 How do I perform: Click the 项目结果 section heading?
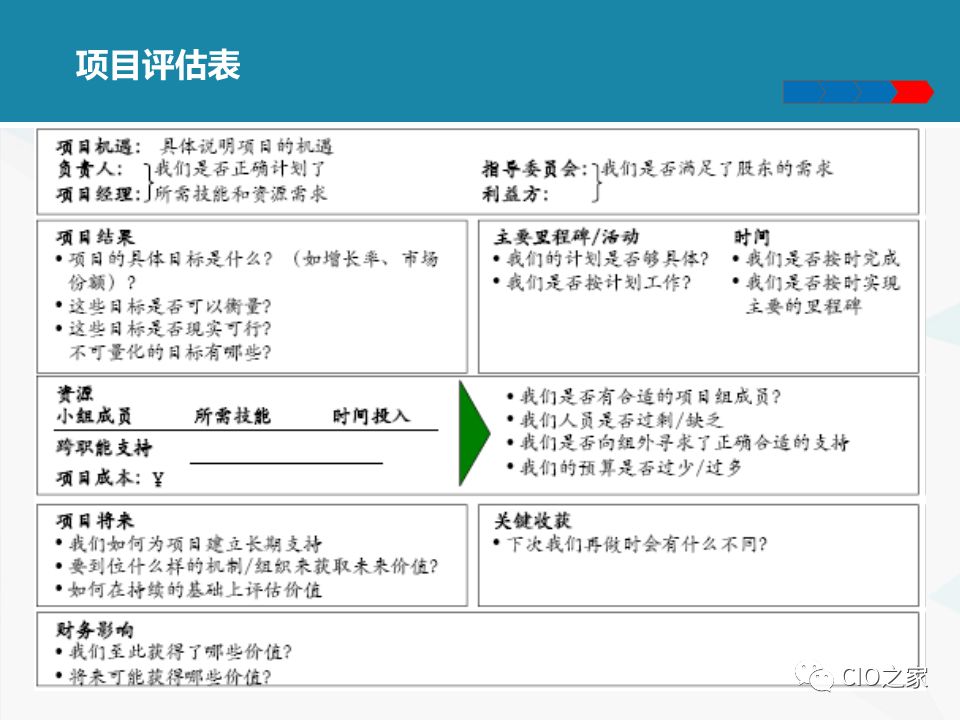[95, 237]
